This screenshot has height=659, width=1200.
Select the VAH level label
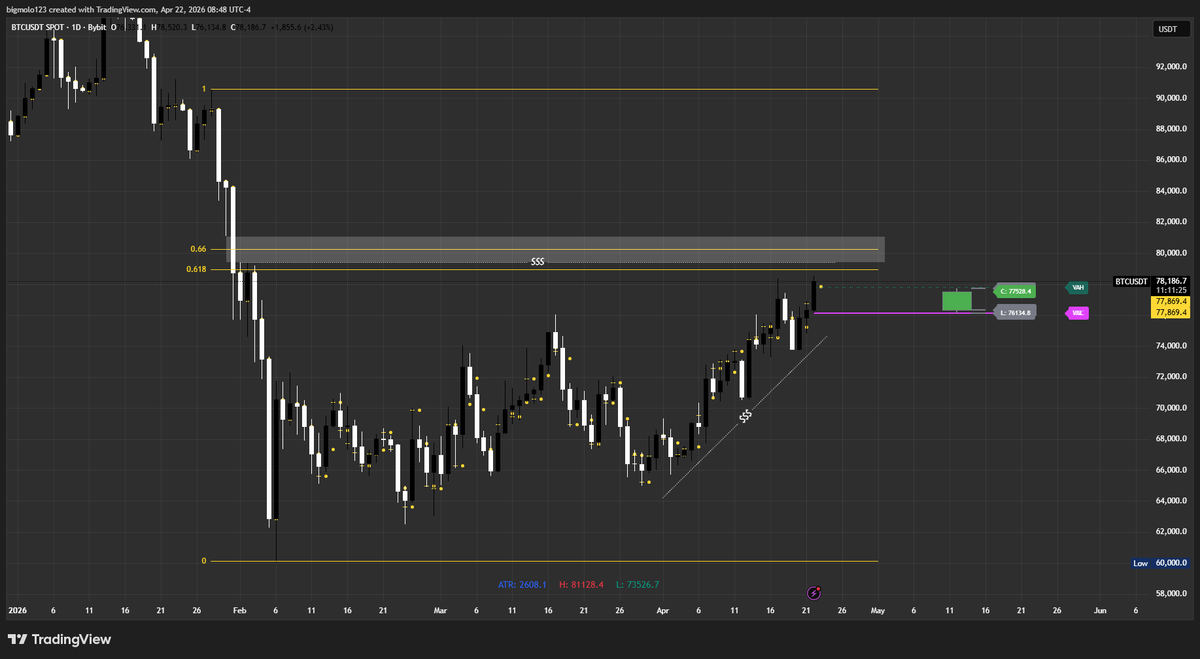click(x=1078, y=287)
